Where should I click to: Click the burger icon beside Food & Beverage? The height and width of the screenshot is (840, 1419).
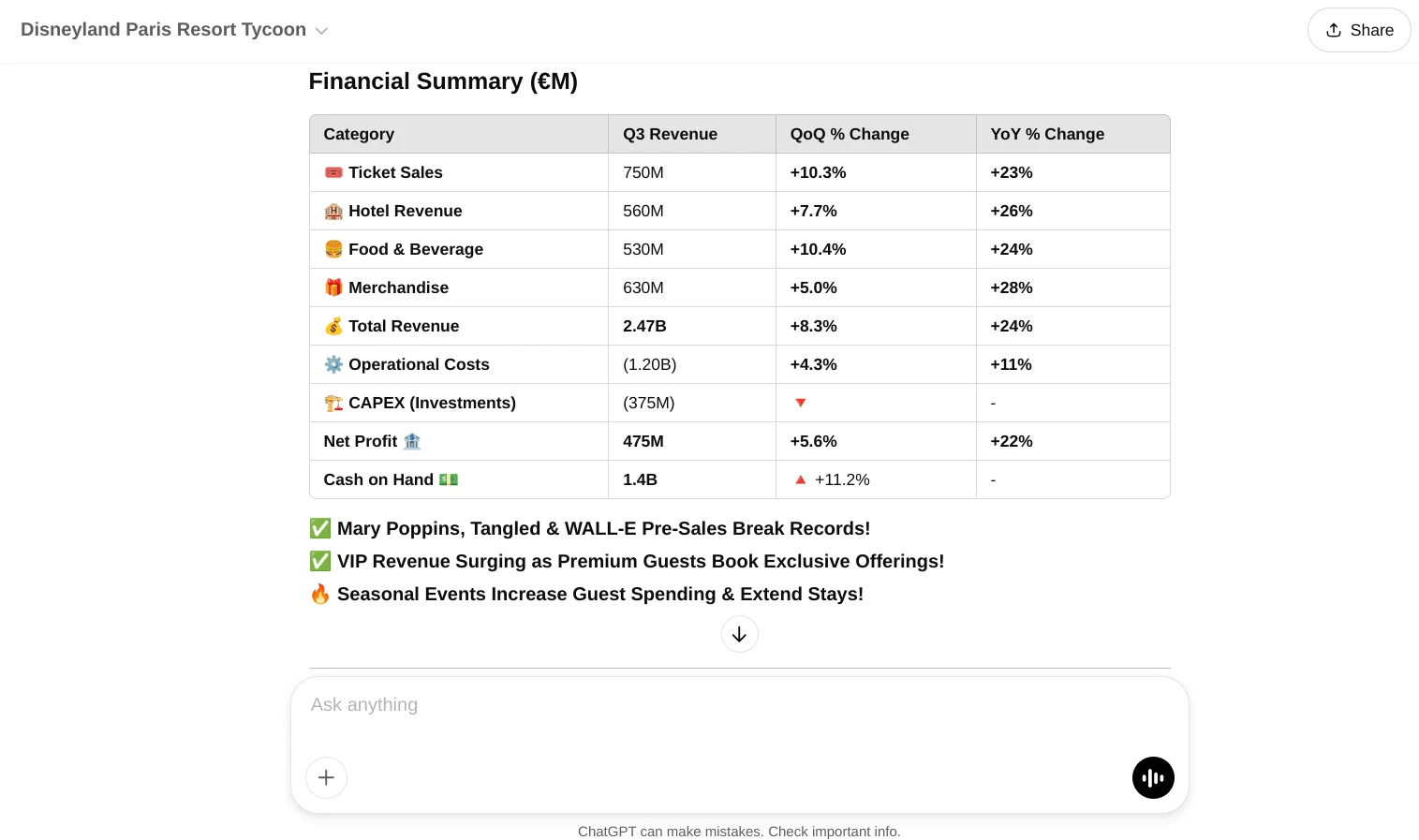pyautogui.click(x=333, y=249)
